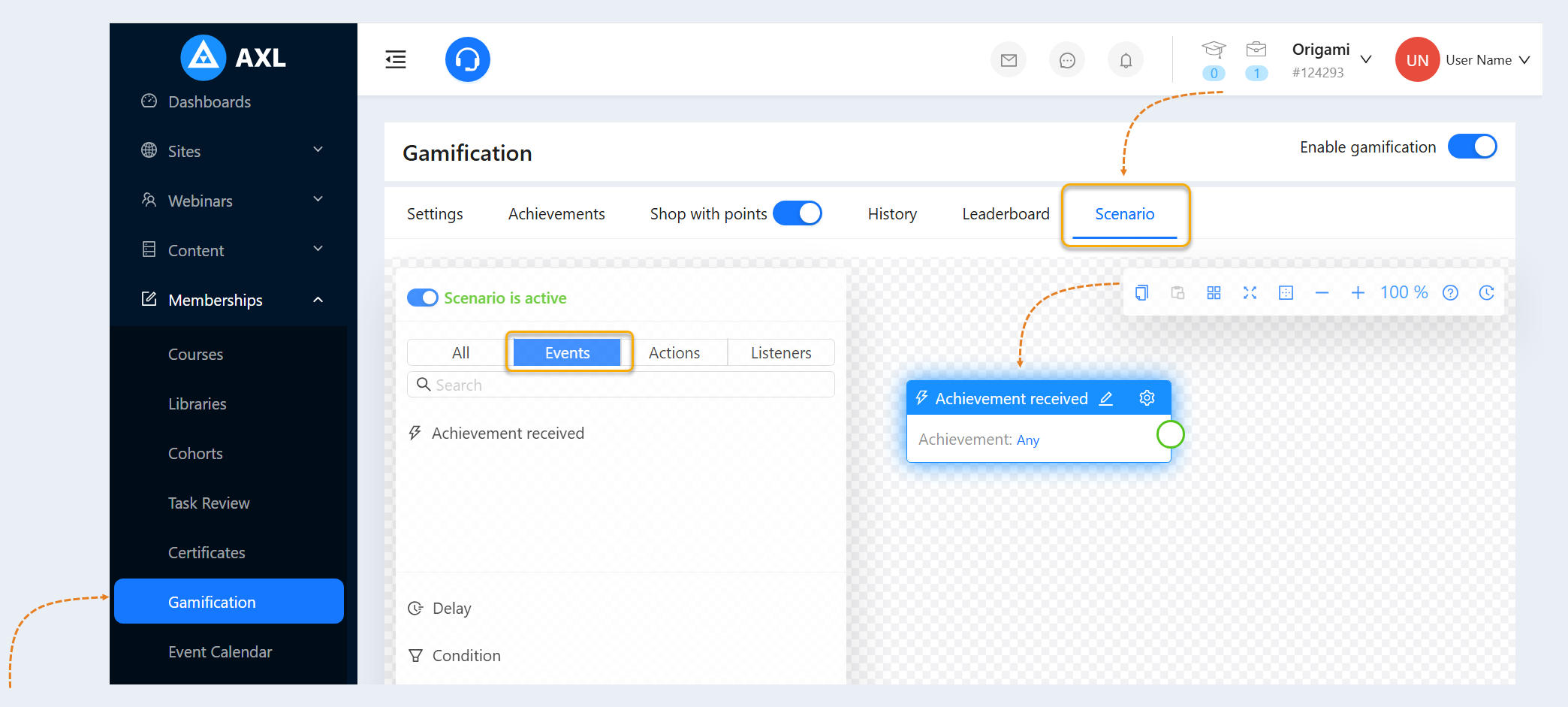This screenshot has width=1568, height=707.
Task: Open the canvas help question mark icon
Action: 1450,293
